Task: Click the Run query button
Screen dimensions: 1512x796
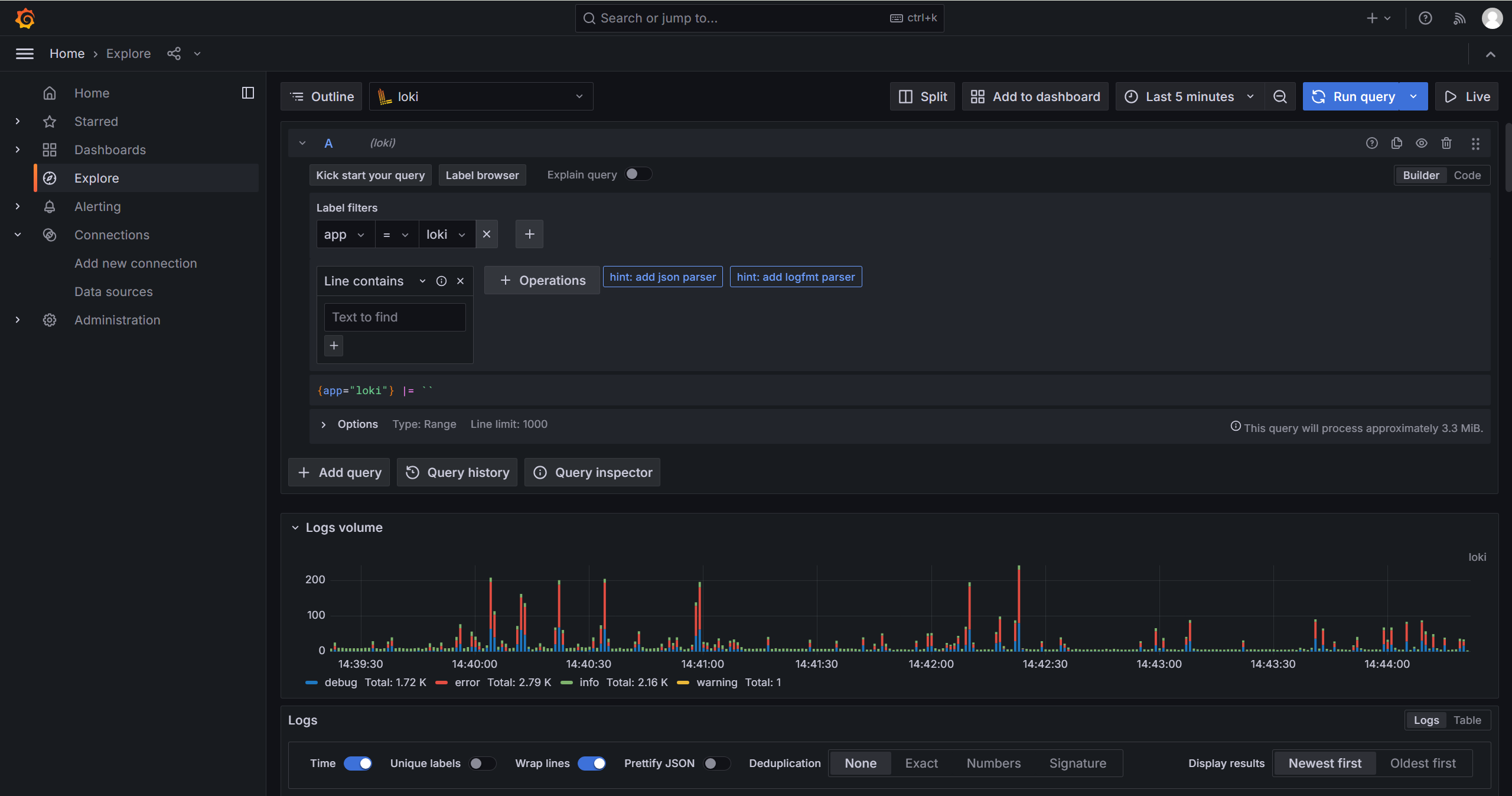Action: click(x=1352, y=96)
